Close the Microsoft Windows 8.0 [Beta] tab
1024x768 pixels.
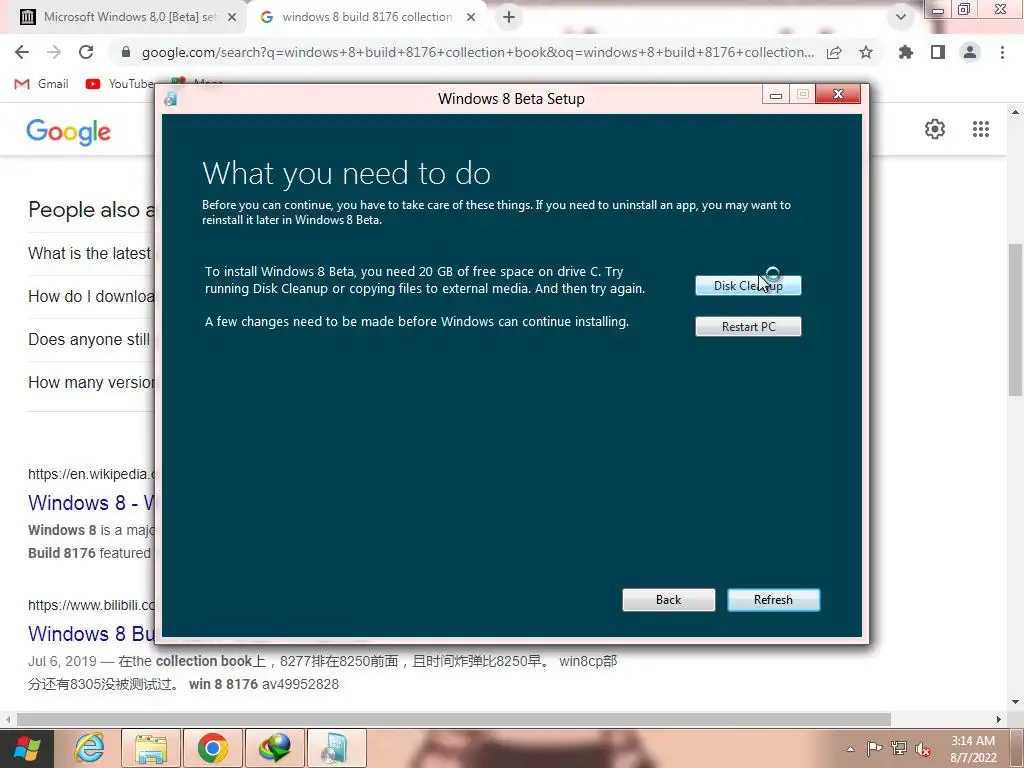232,17
